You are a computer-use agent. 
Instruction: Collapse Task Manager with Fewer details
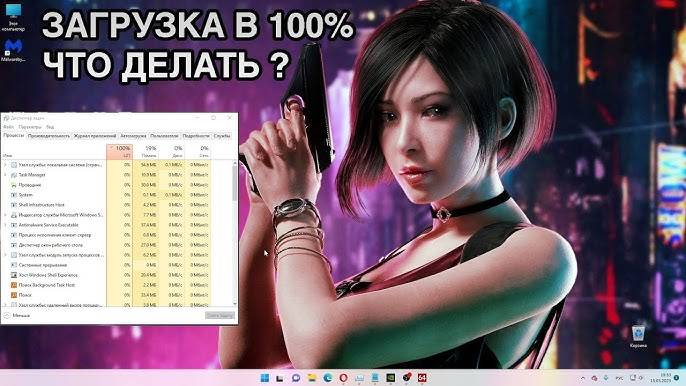pos(17,315)
